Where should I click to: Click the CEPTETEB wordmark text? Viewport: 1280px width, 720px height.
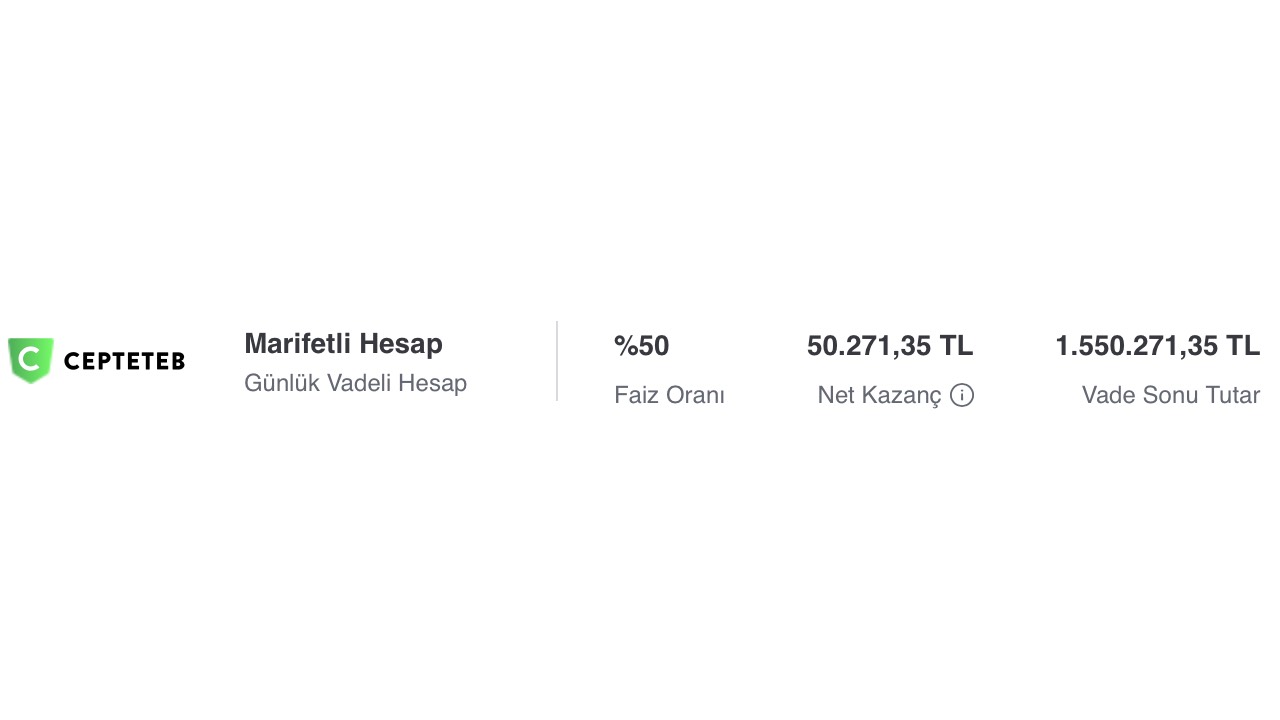[x=124, y=361]
